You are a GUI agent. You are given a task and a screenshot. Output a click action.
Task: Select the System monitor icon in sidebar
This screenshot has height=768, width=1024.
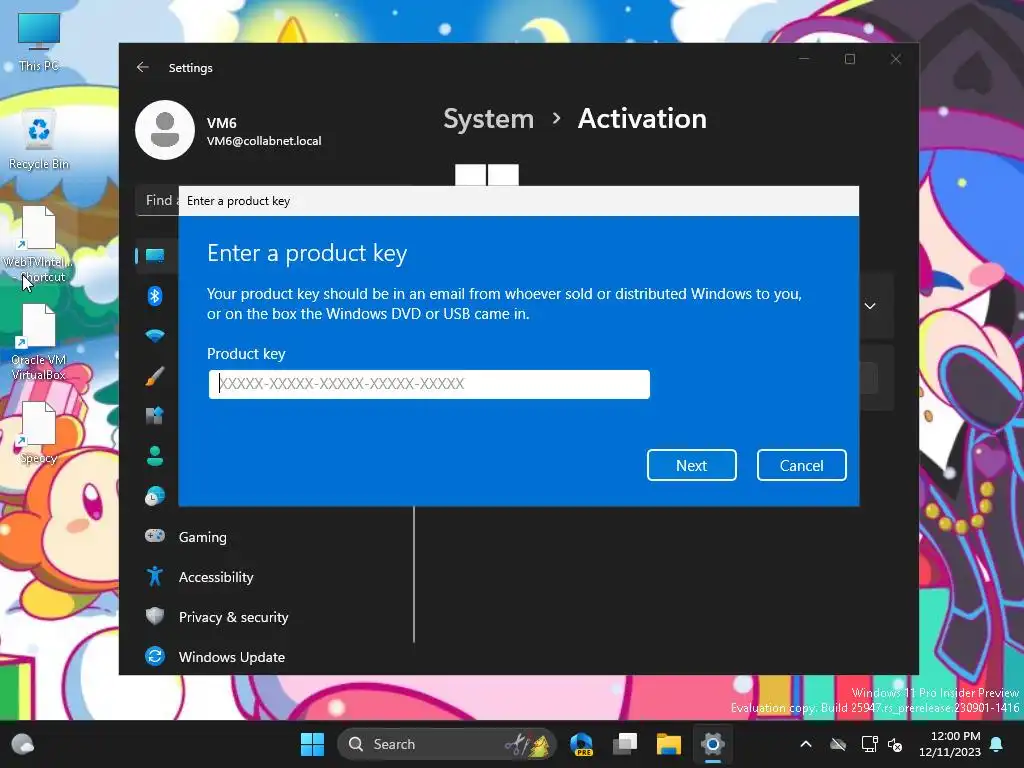tap(155, 255)
